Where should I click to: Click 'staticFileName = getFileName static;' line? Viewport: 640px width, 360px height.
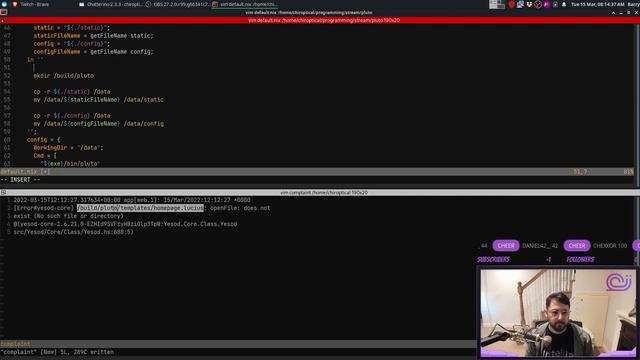93,36
